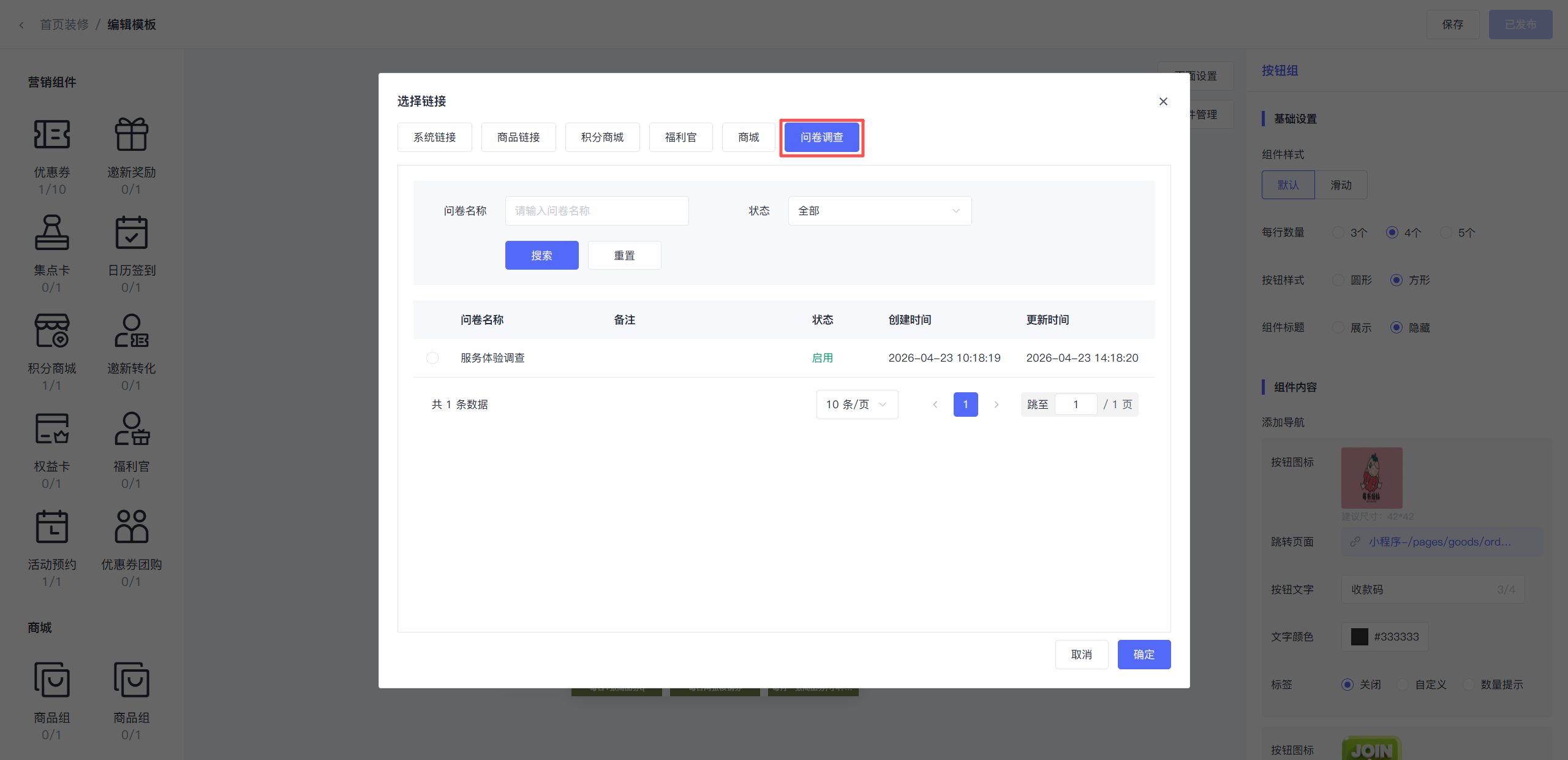Click the 优惠券团购 group icon
The width and height of the screenshot is (1568, 760).
pos(131,526)
